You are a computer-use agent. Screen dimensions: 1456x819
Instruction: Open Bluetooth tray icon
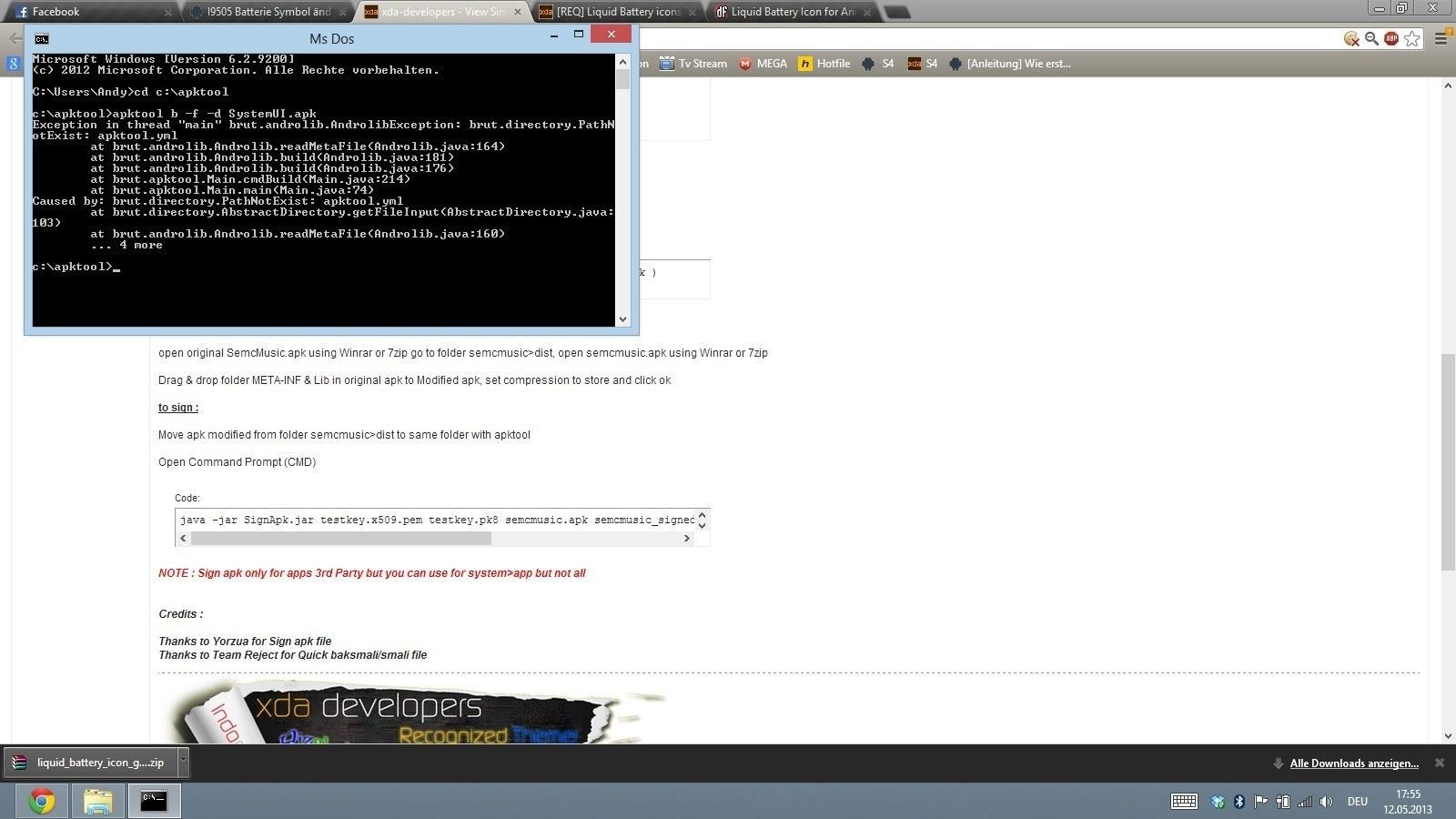point(1239,802)
